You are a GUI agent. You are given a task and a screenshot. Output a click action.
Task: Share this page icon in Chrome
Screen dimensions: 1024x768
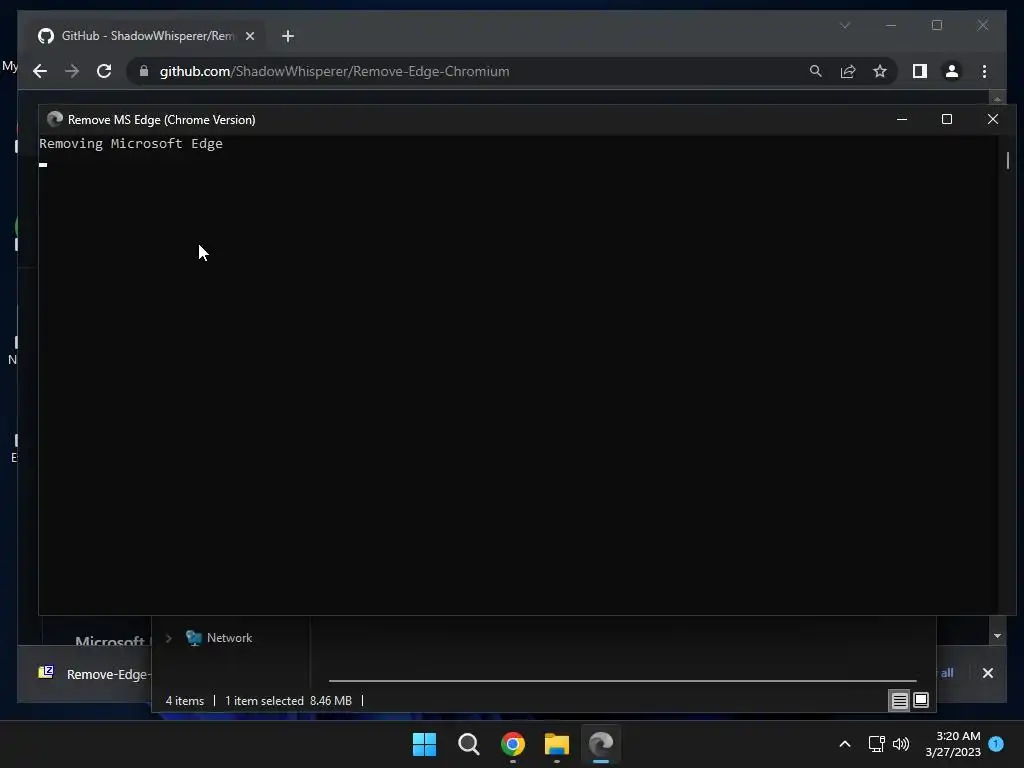point(848,71)
